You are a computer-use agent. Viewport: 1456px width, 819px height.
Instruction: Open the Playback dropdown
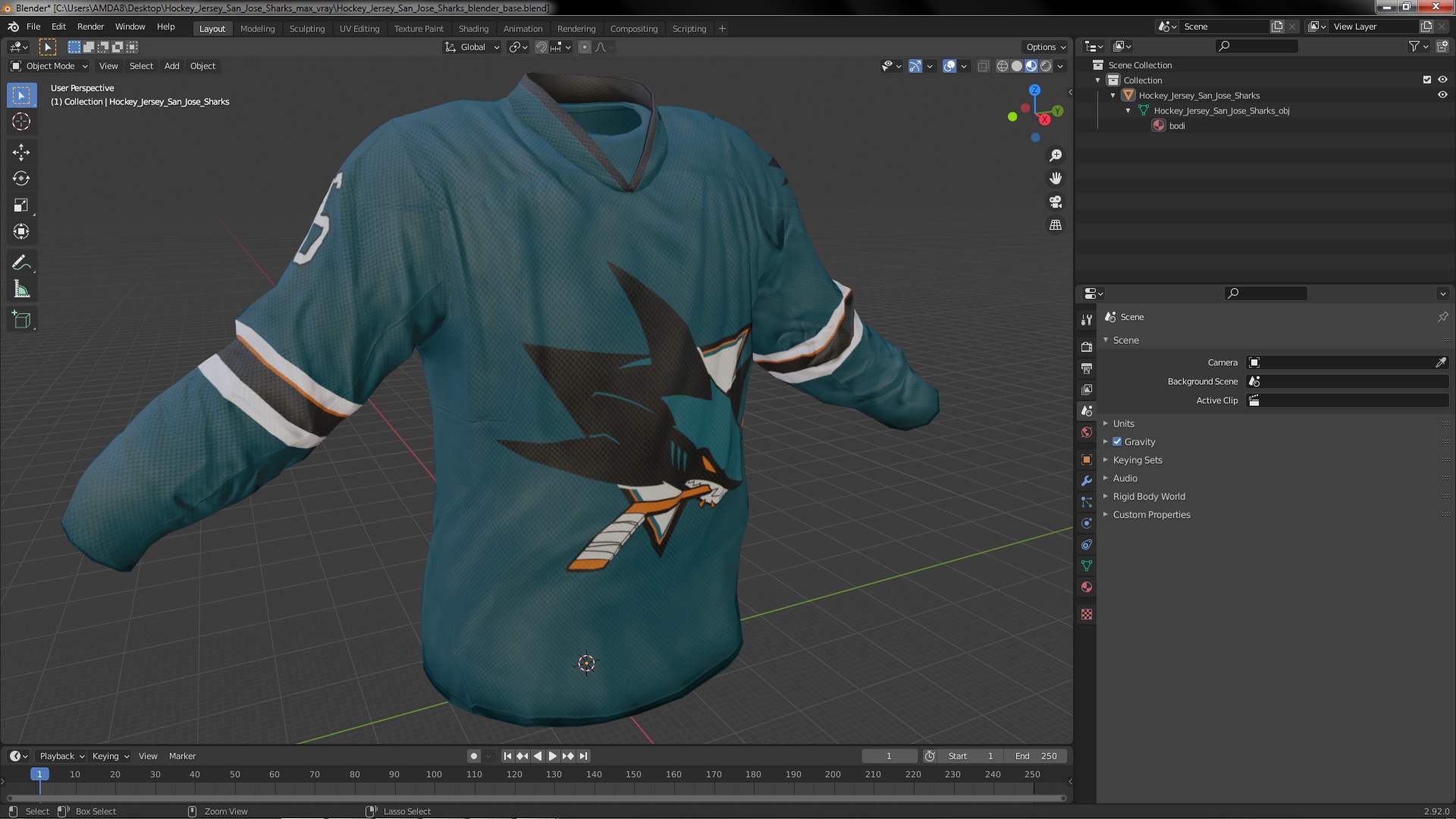pos(61,756)
